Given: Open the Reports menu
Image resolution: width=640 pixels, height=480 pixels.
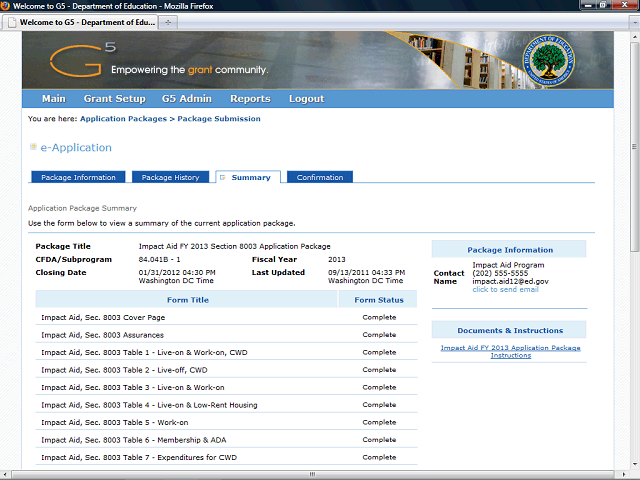Looking at the screenshot, I should 250,99.
